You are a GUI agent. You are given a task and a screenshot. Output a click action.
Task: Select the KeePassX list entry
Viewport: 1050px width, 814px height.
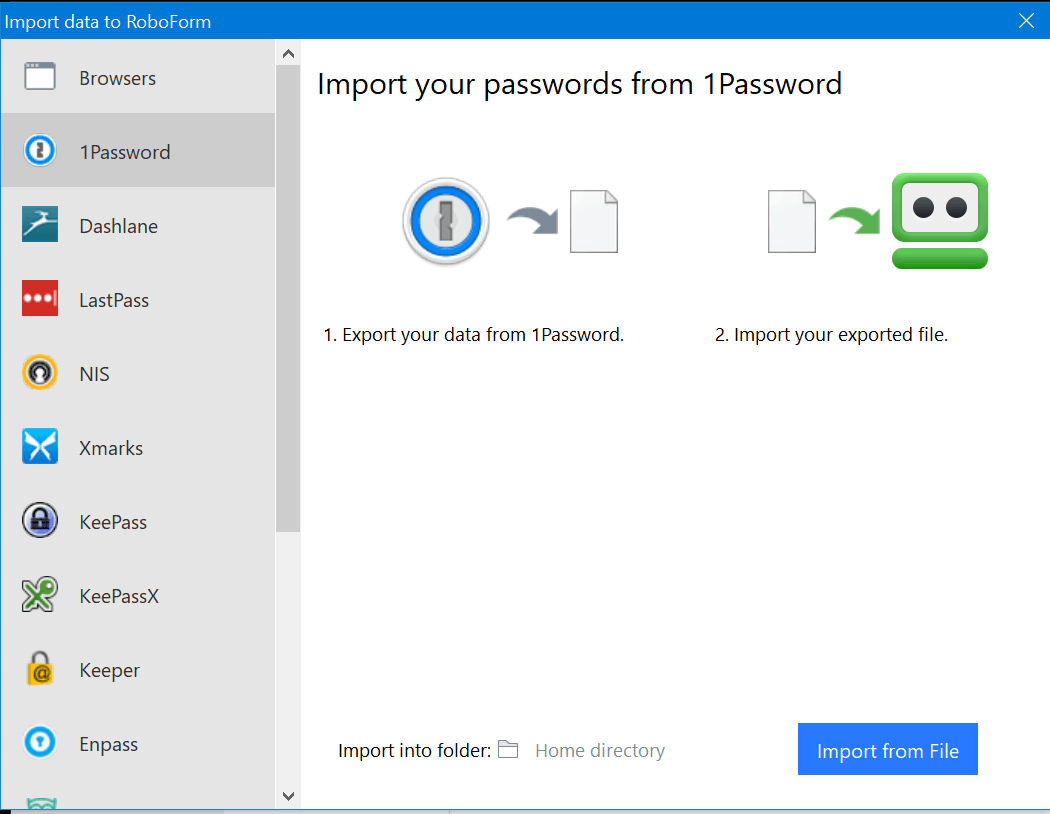coord(138,595)
